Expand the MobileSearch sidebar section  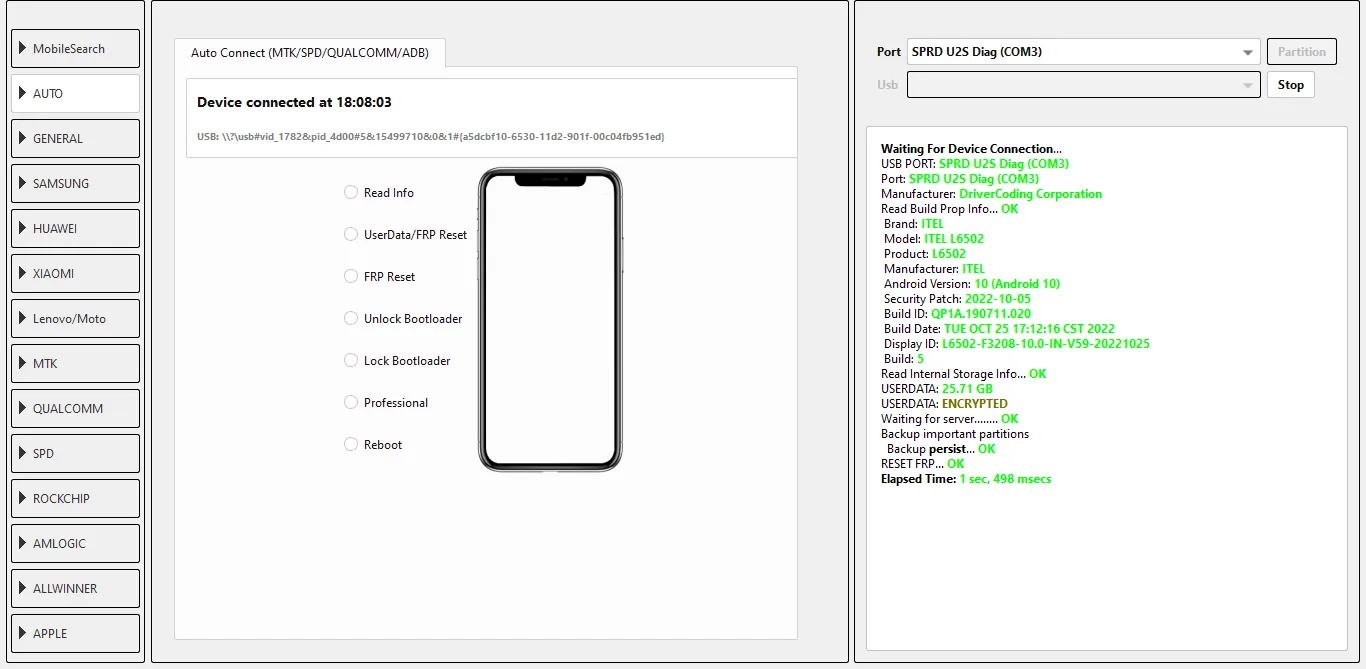(x=75, y=49)
